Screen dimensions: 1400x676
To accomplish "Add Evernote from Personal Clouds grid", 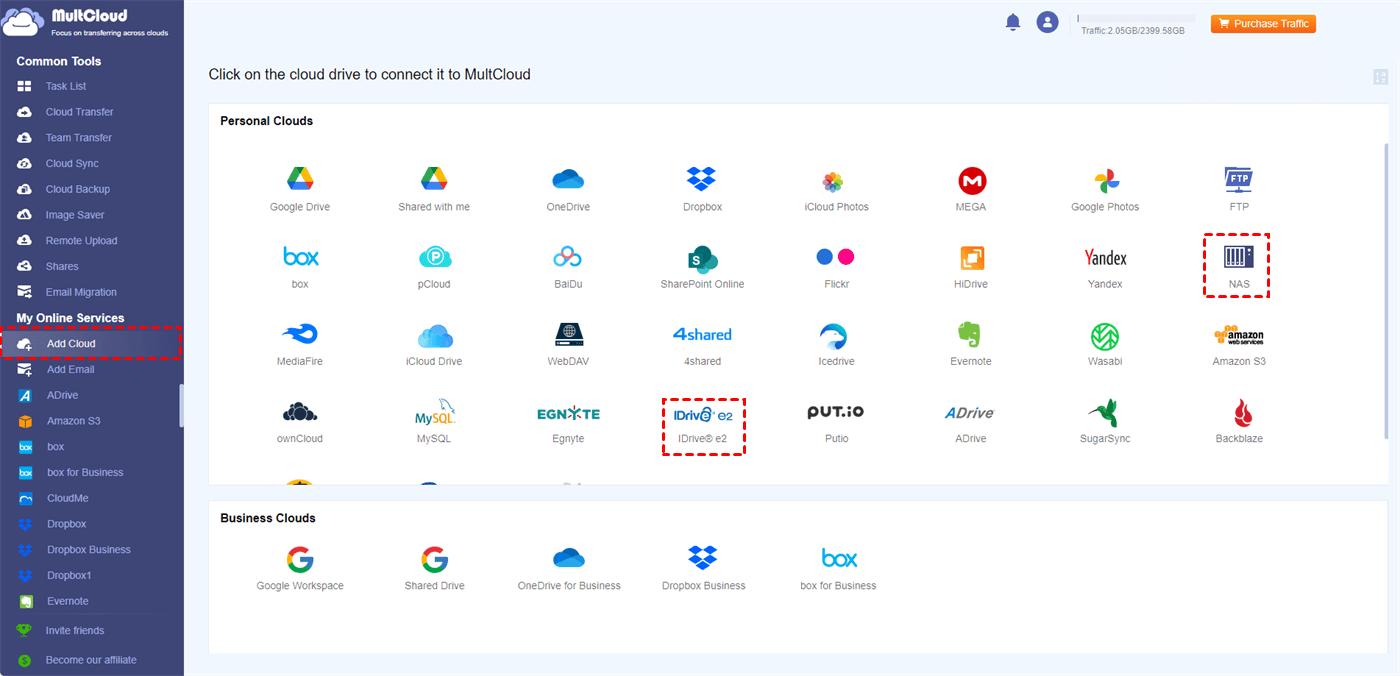I will click(969, 334).
